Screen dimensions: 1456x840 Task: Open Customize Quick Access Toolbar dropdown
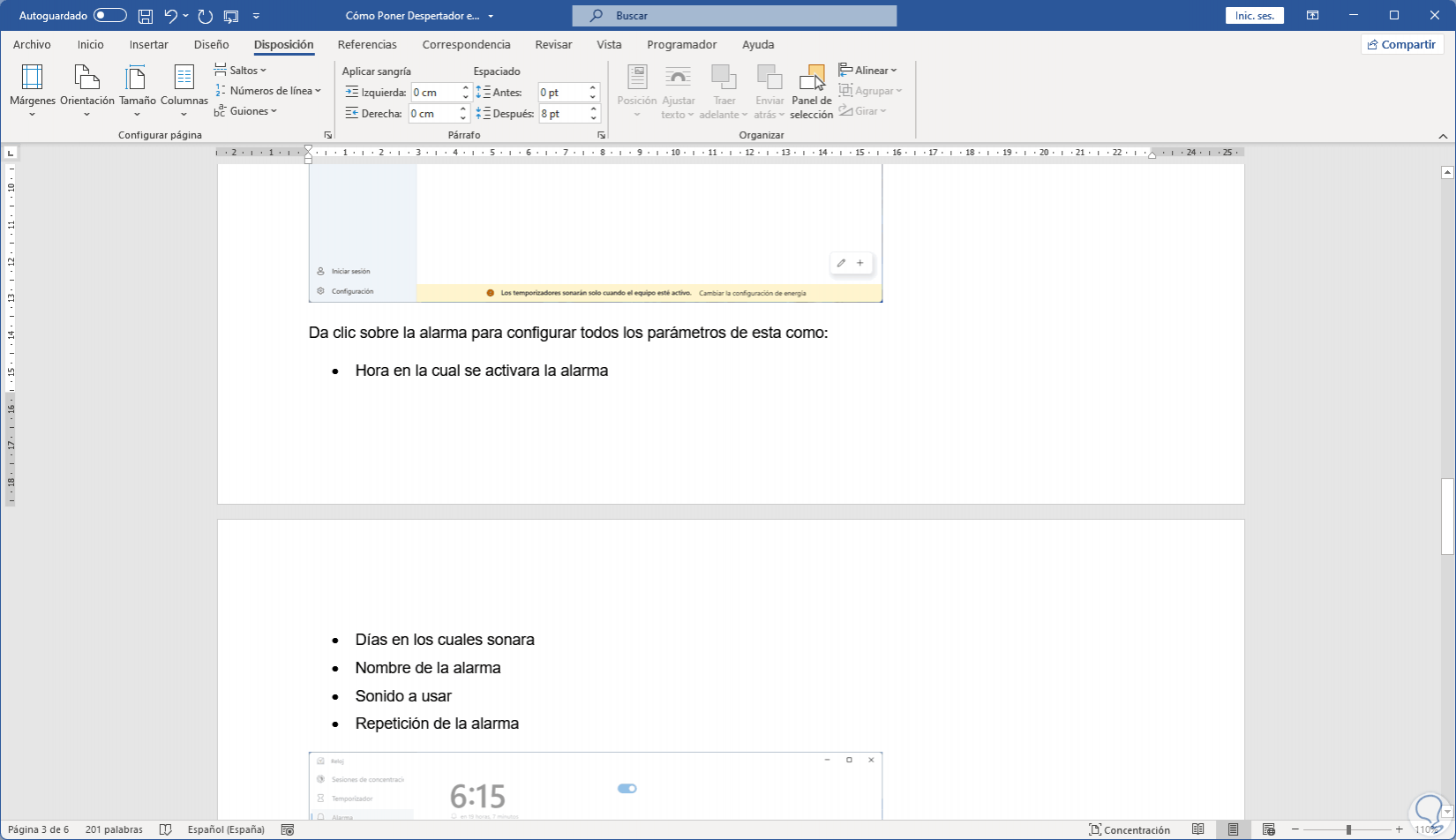tap(256, 16)
